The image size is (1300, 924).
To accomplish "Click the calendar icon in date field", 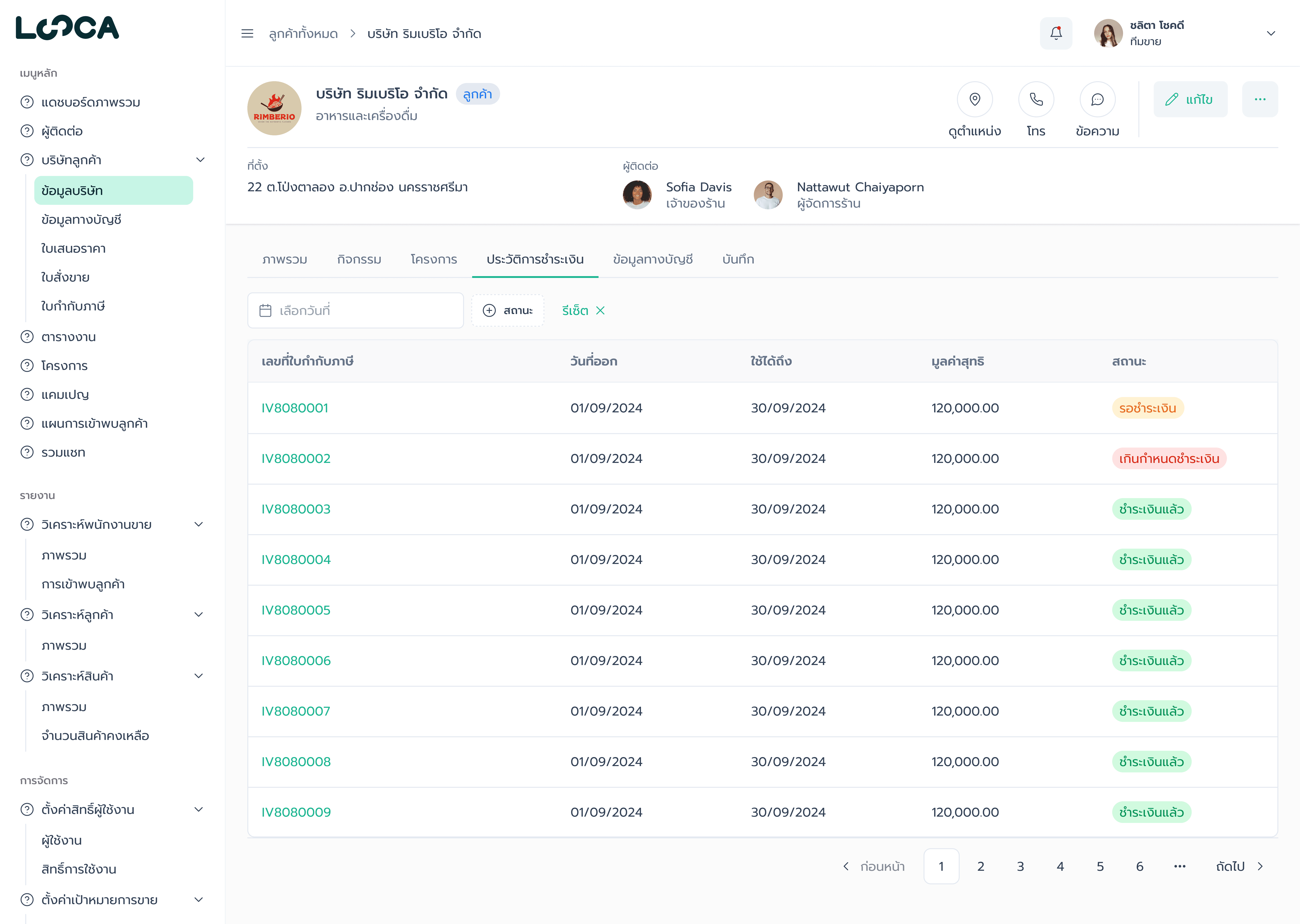I will (x=265, y=311).
